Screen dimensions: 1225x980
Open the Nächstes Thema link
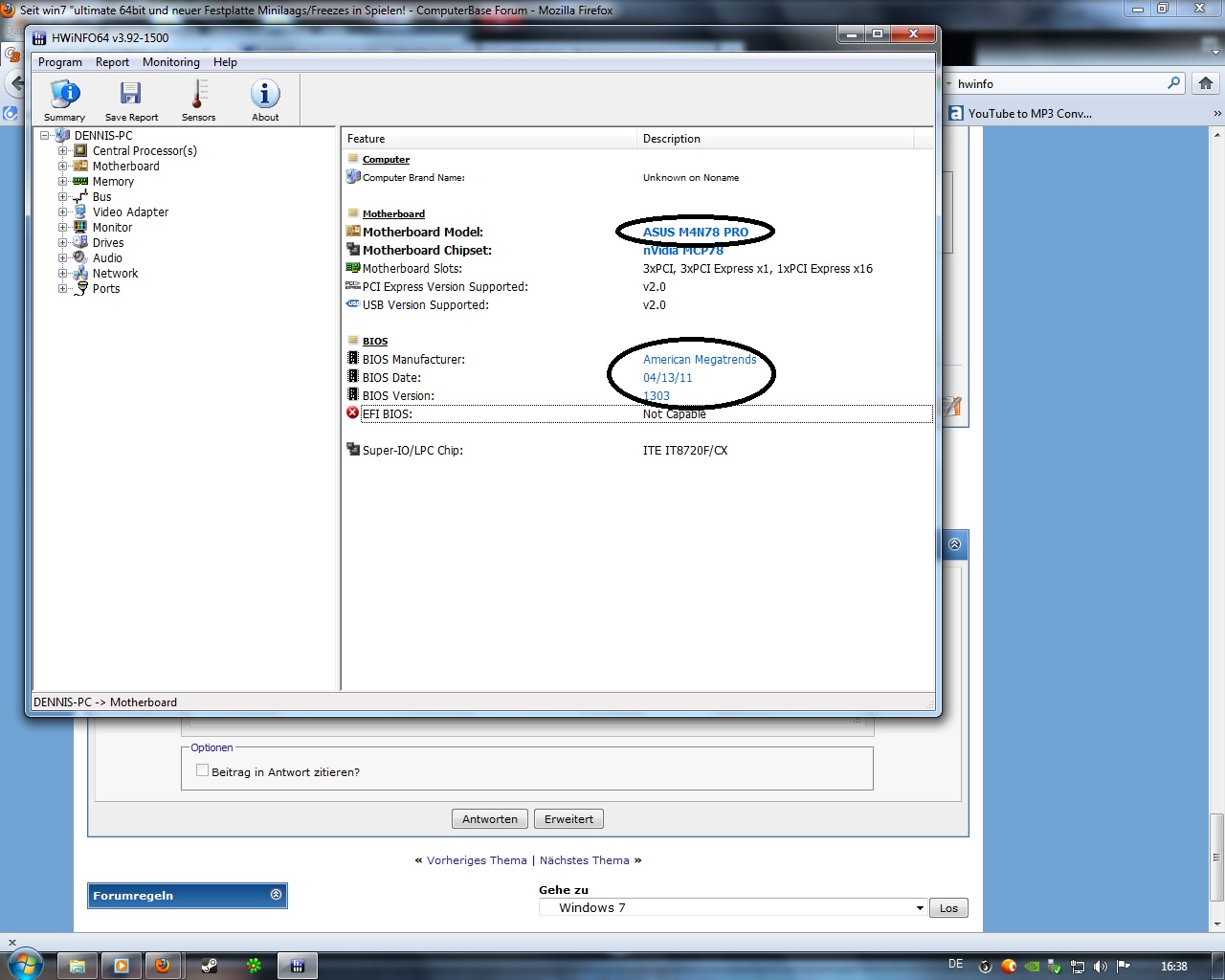click(x=585, y=860)
